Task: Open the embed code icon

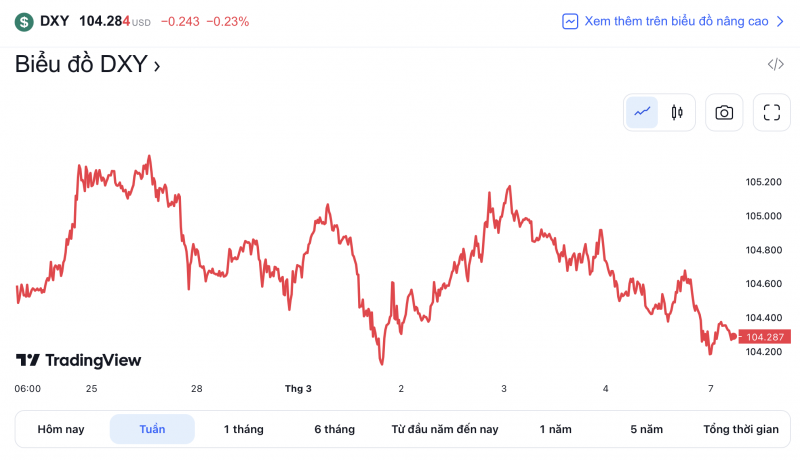Action: point(775,65)
